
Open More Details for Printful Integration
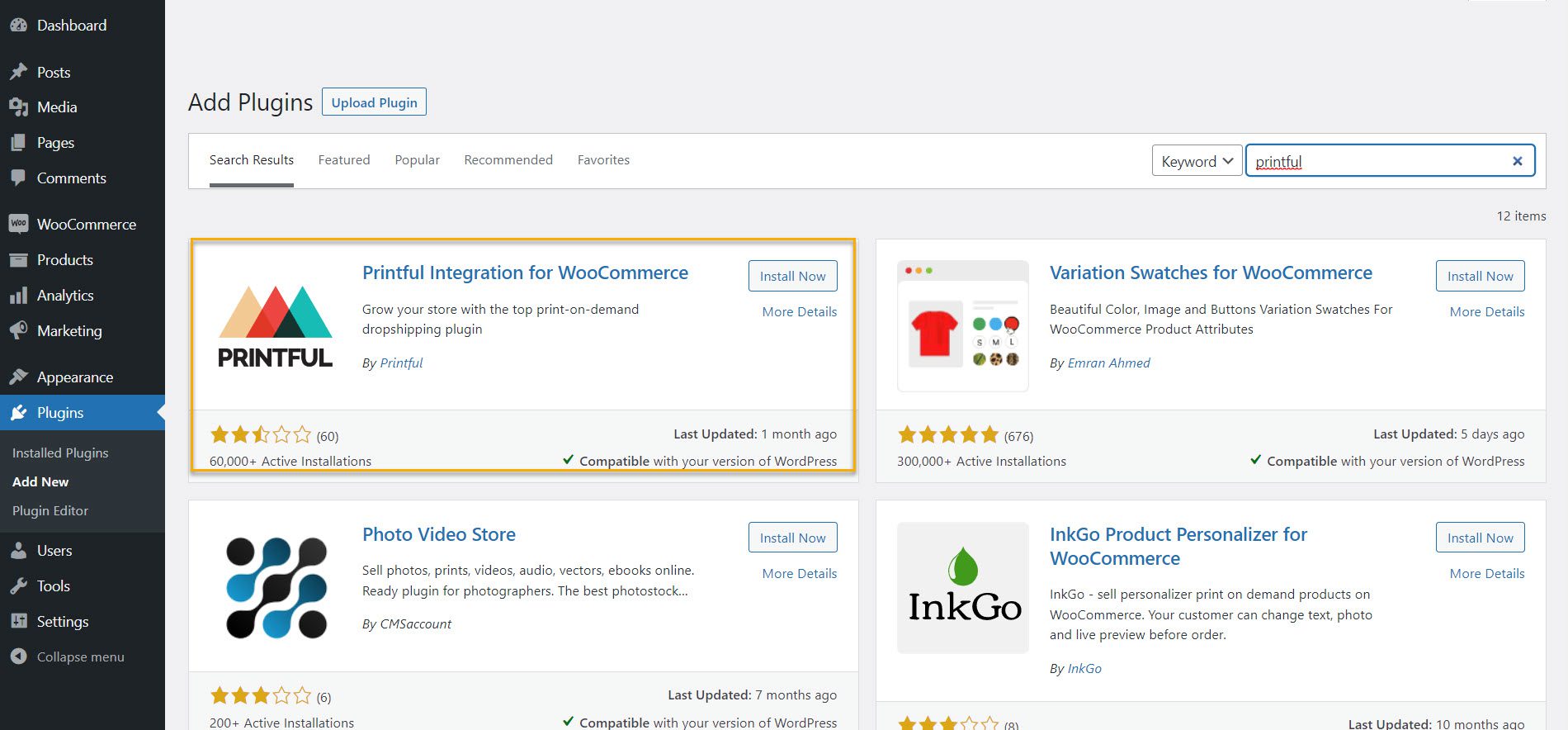point(799,311)
